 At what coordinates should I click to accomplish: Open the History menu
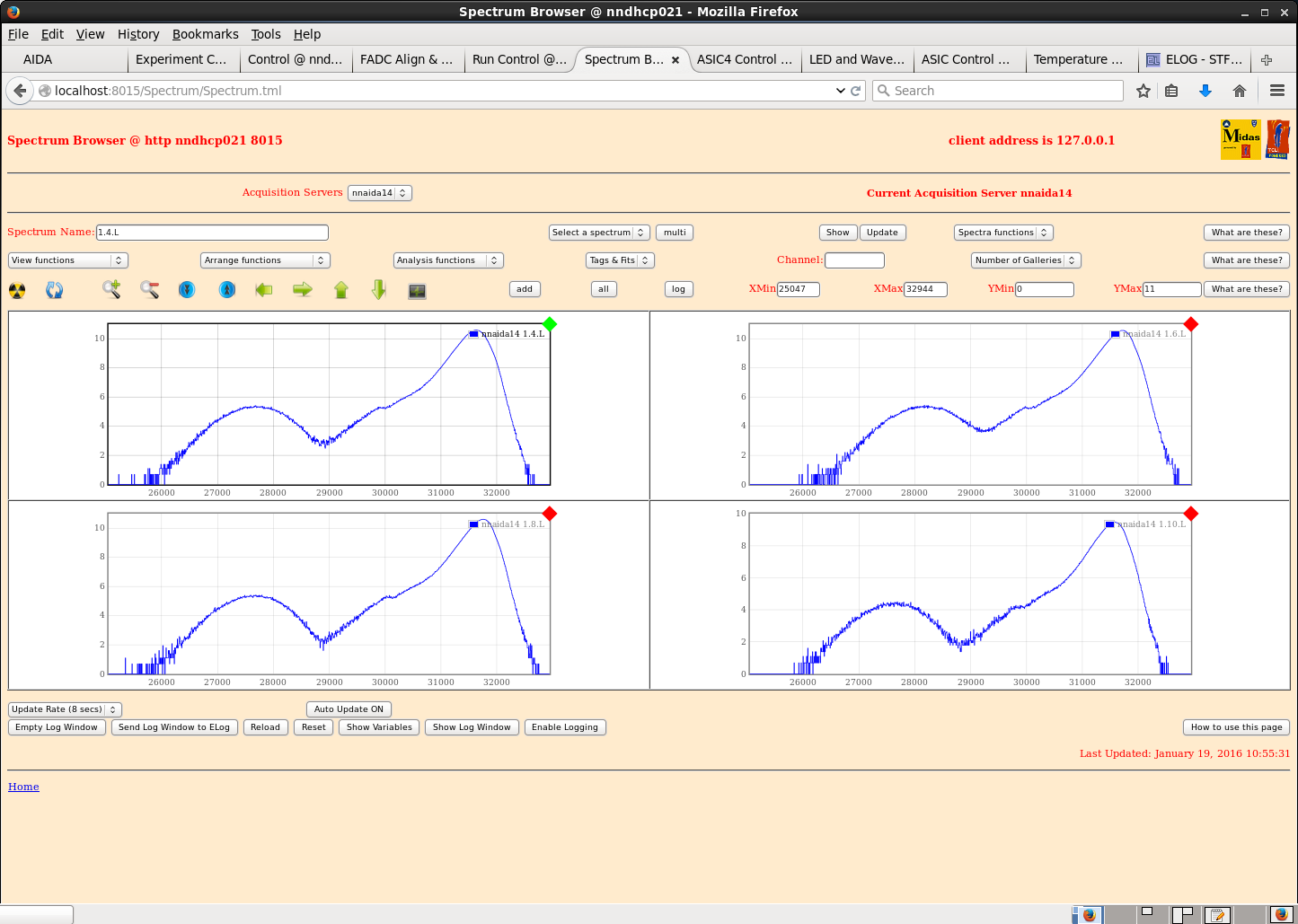coord(138,34)
